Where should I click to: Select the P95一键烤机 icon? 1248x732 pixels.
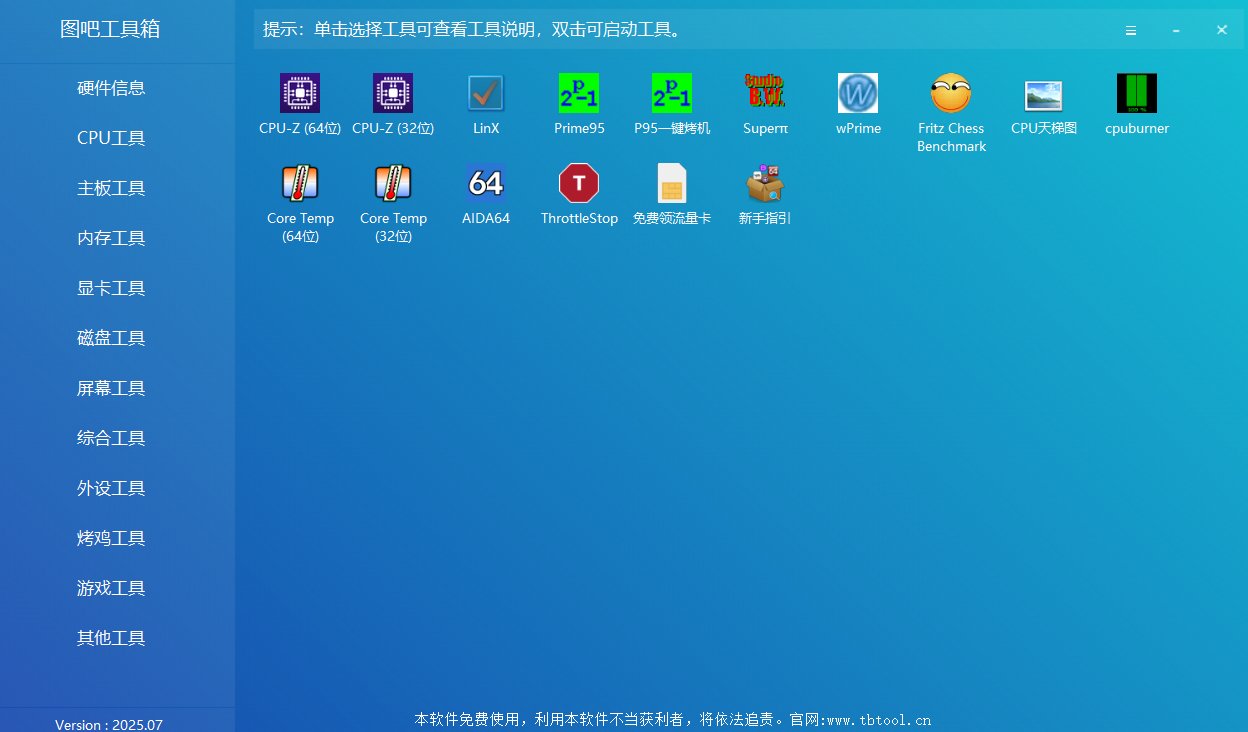tap(672, 93)
